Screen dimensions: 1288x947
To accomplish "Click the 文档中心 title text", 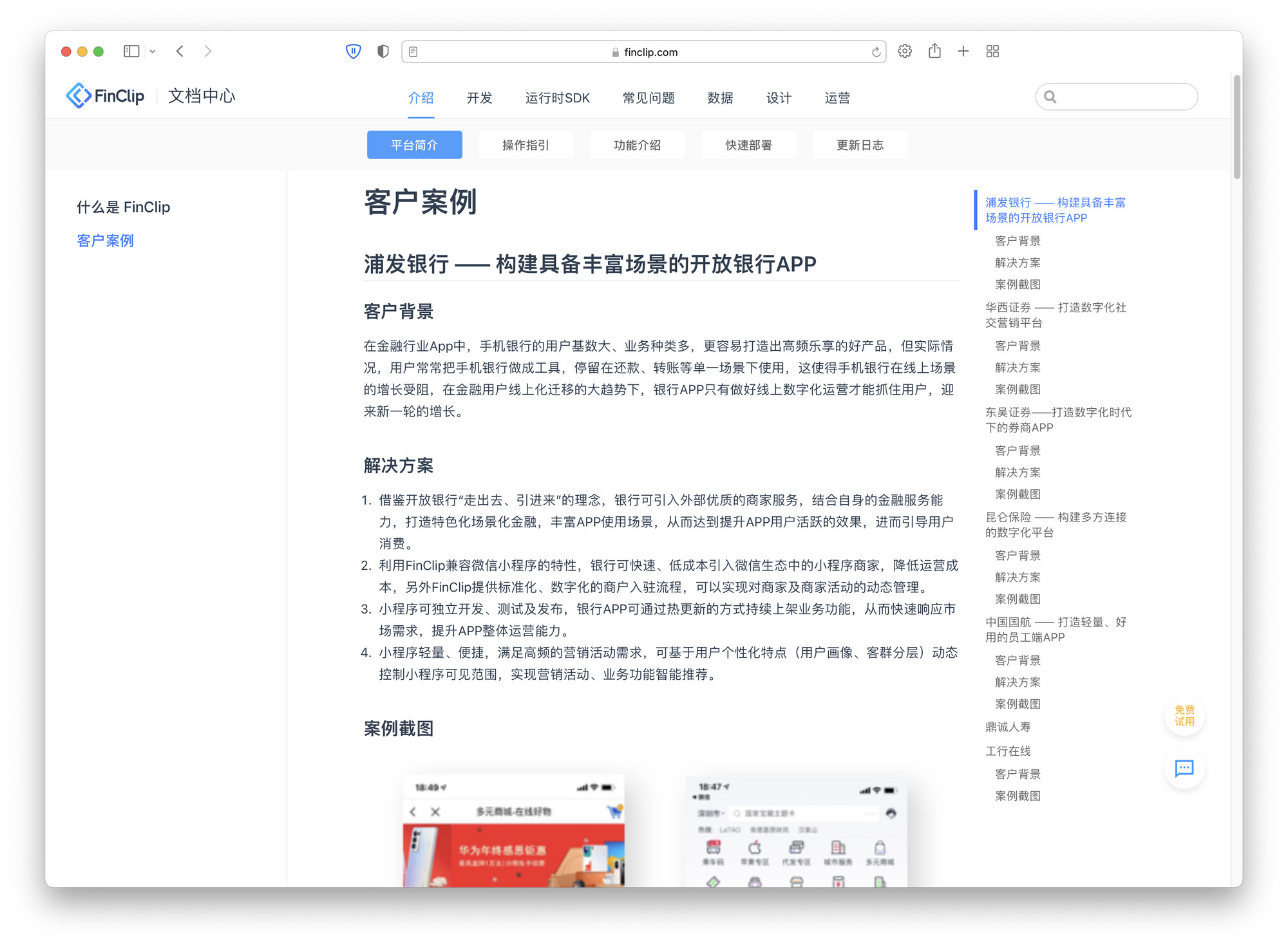I will click(202, 96).
